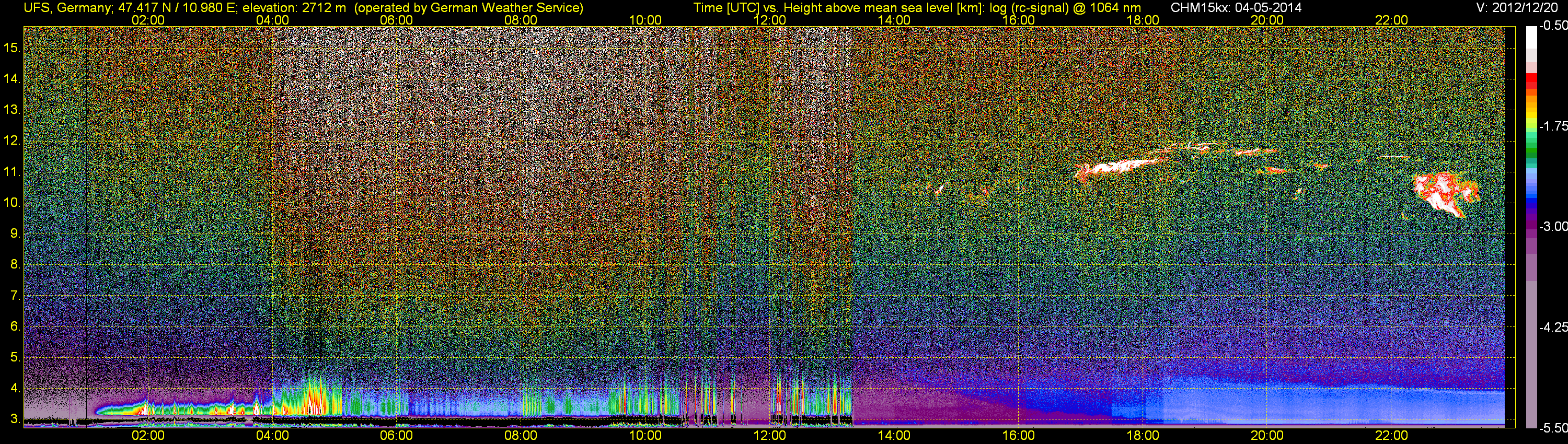This screenshot has width=1568, height=444.
Task: Click the '12:00' label on lower time axis
Action: coord(769,436)
